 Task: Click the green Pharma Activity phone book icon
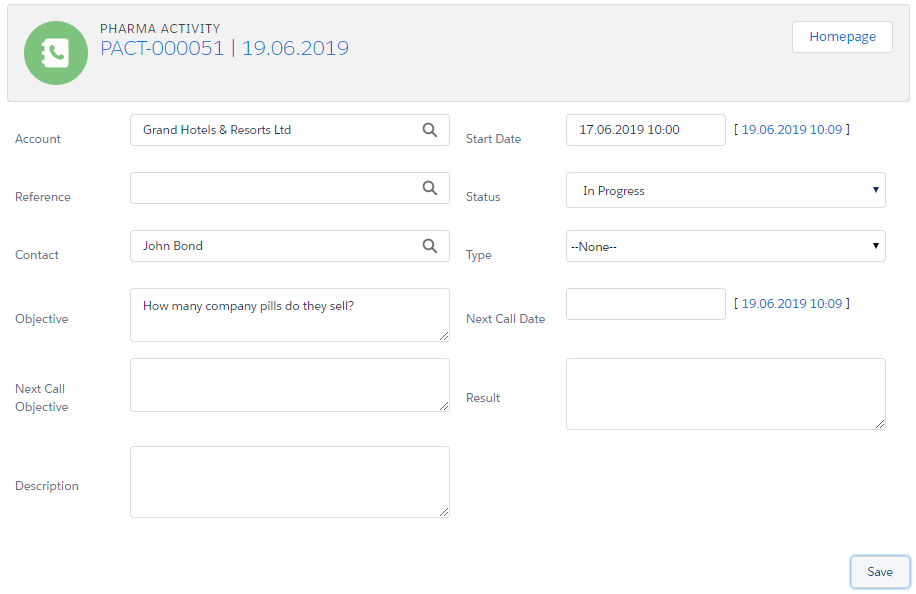(56, 53)
